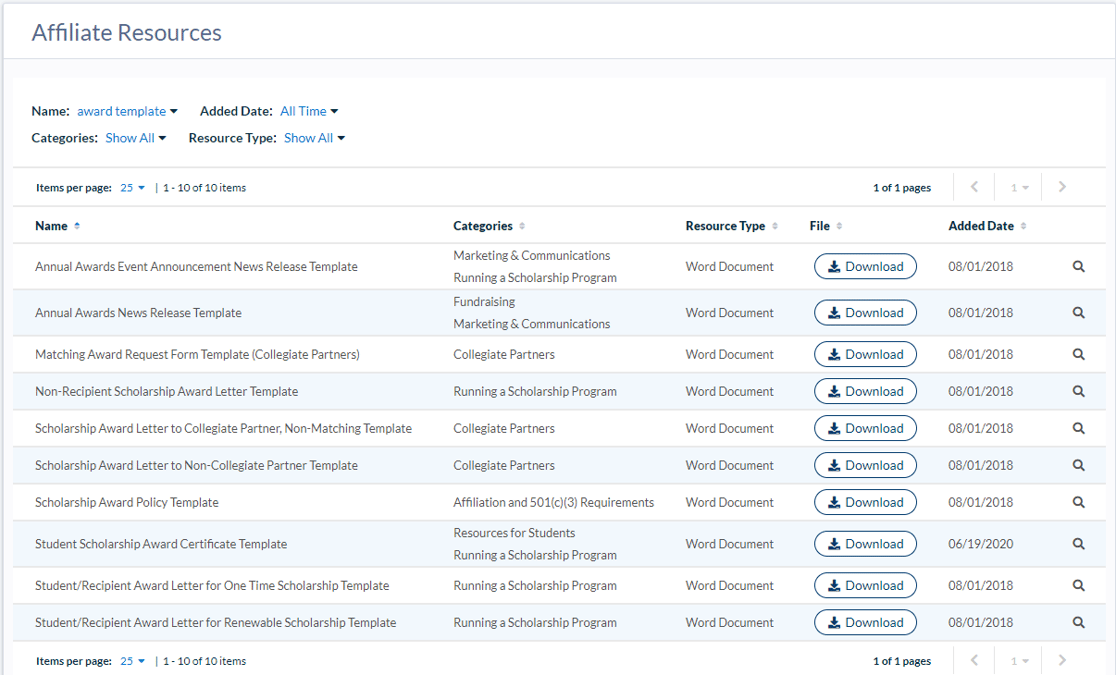This screenshot has width=1116, height=675.
Task: Change bottom Items per page value 25
Action: [x=132, y=661]
